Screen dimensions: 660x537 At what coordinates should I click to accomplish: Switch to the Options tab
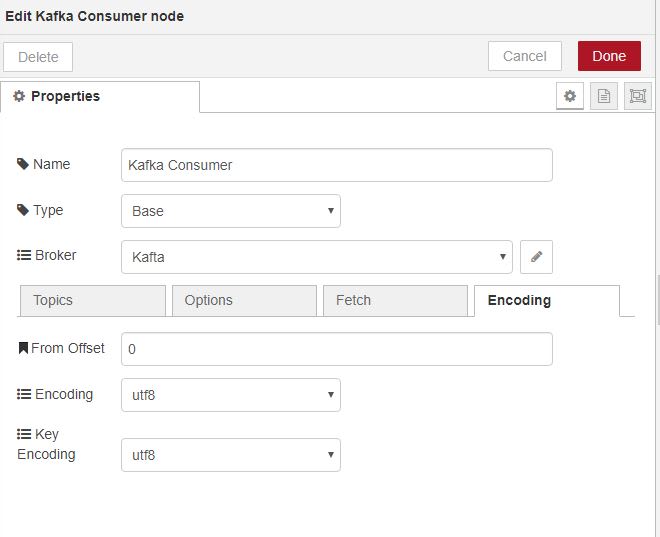coord(244,300)
